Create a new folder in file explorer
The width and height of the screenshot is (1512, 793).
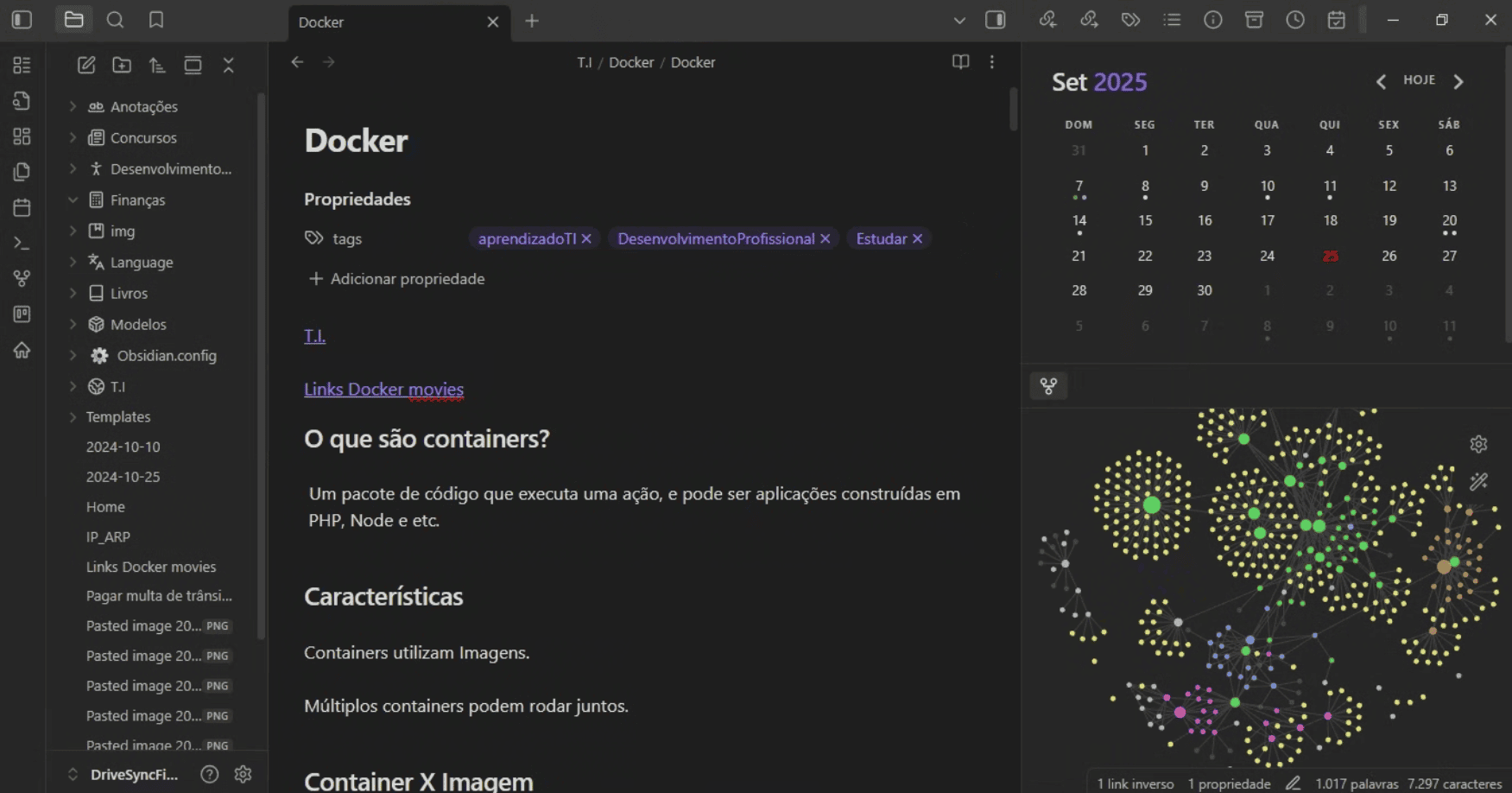pyautogui.click(x=122, y=65)
